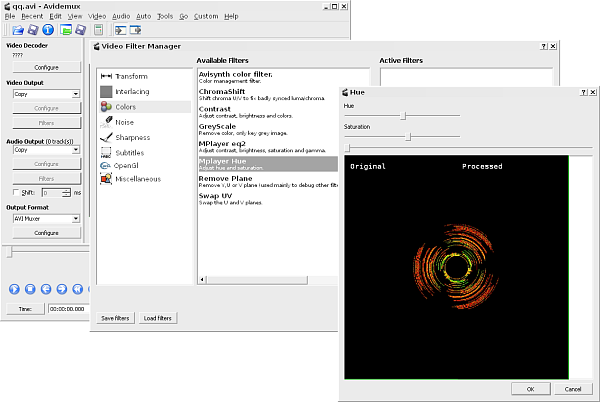
Task: Open the Transform filter category
Action: [131, 76]
